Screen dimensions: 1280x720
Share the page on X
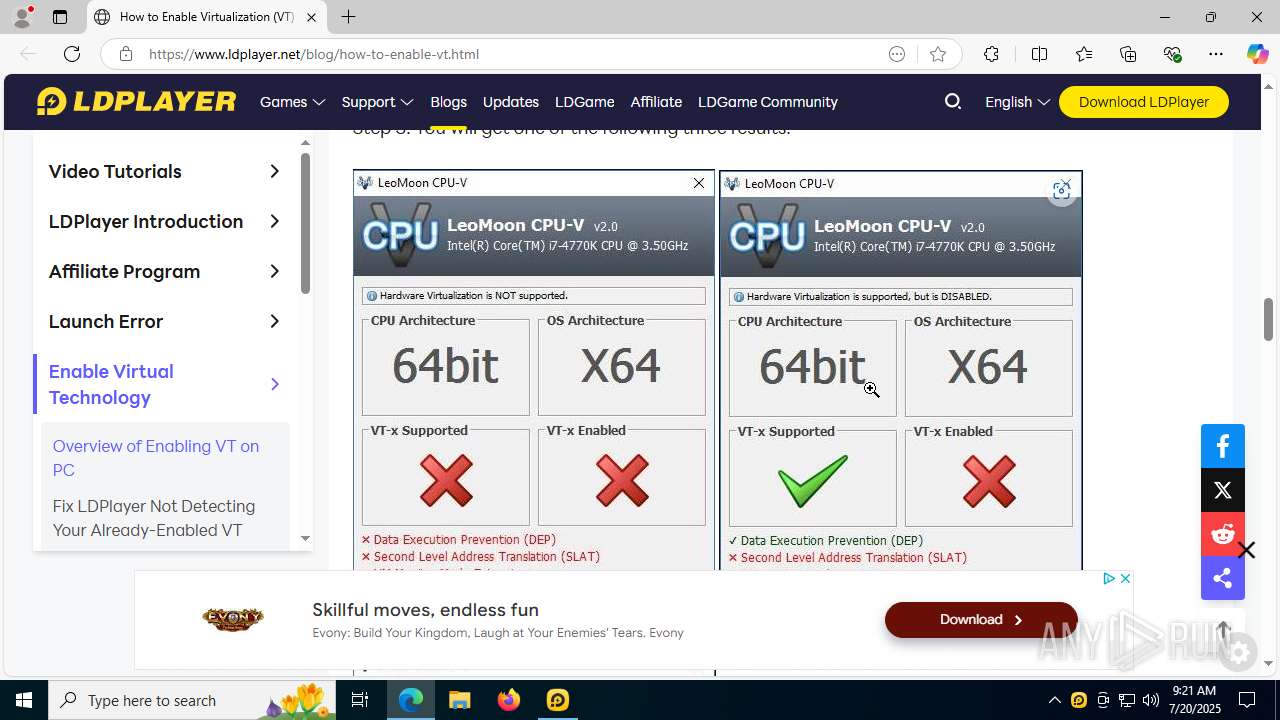coord(1223,490)
